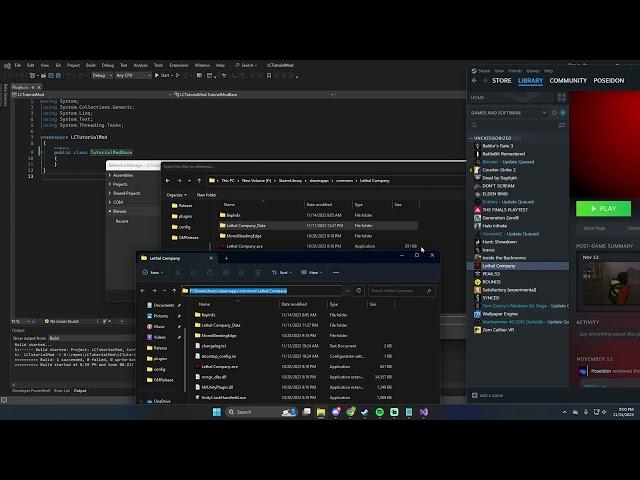
Task: Click the Visual Studio icon in the taskbar
Action: [424, 412]
